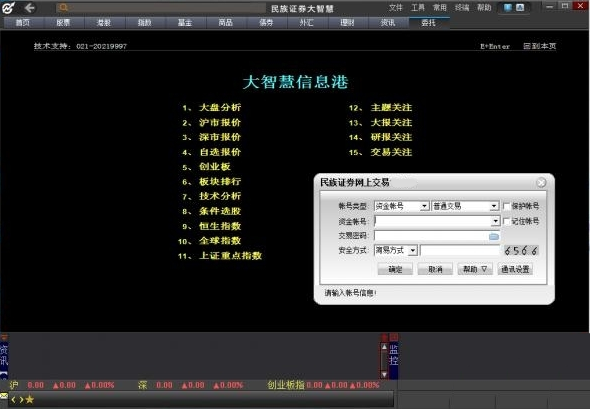
Task: Open the 条件选股 link
Action: click(x=220, y=211)
